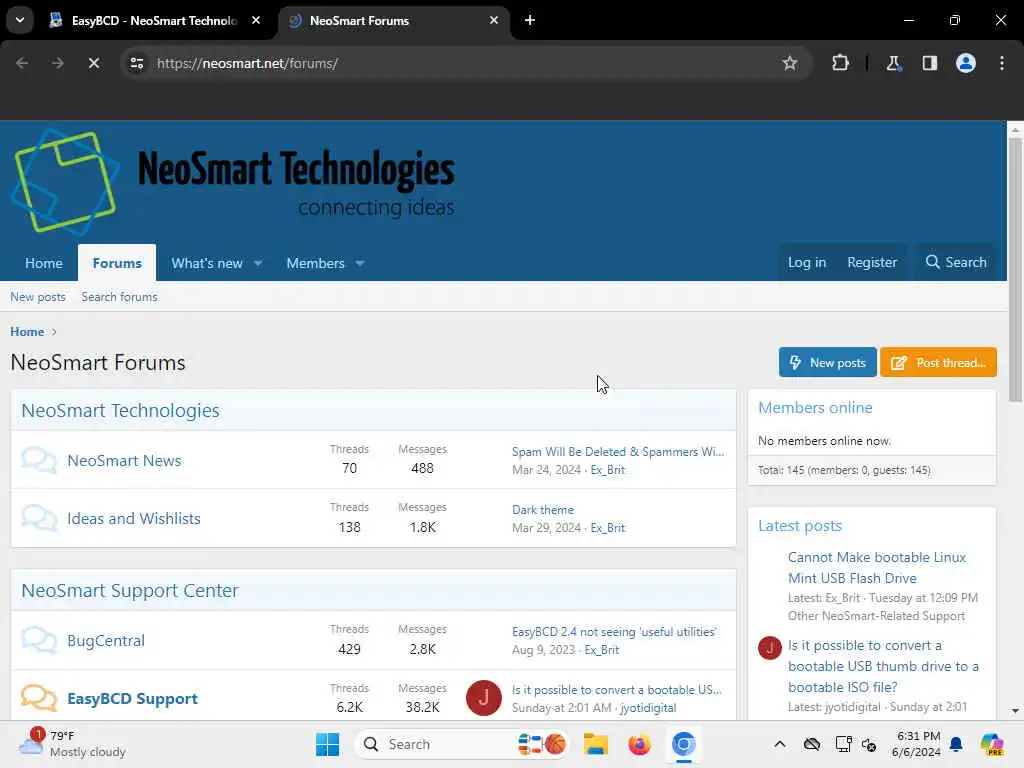Open NeoSmart Support Center category heading

click(130, 590)
